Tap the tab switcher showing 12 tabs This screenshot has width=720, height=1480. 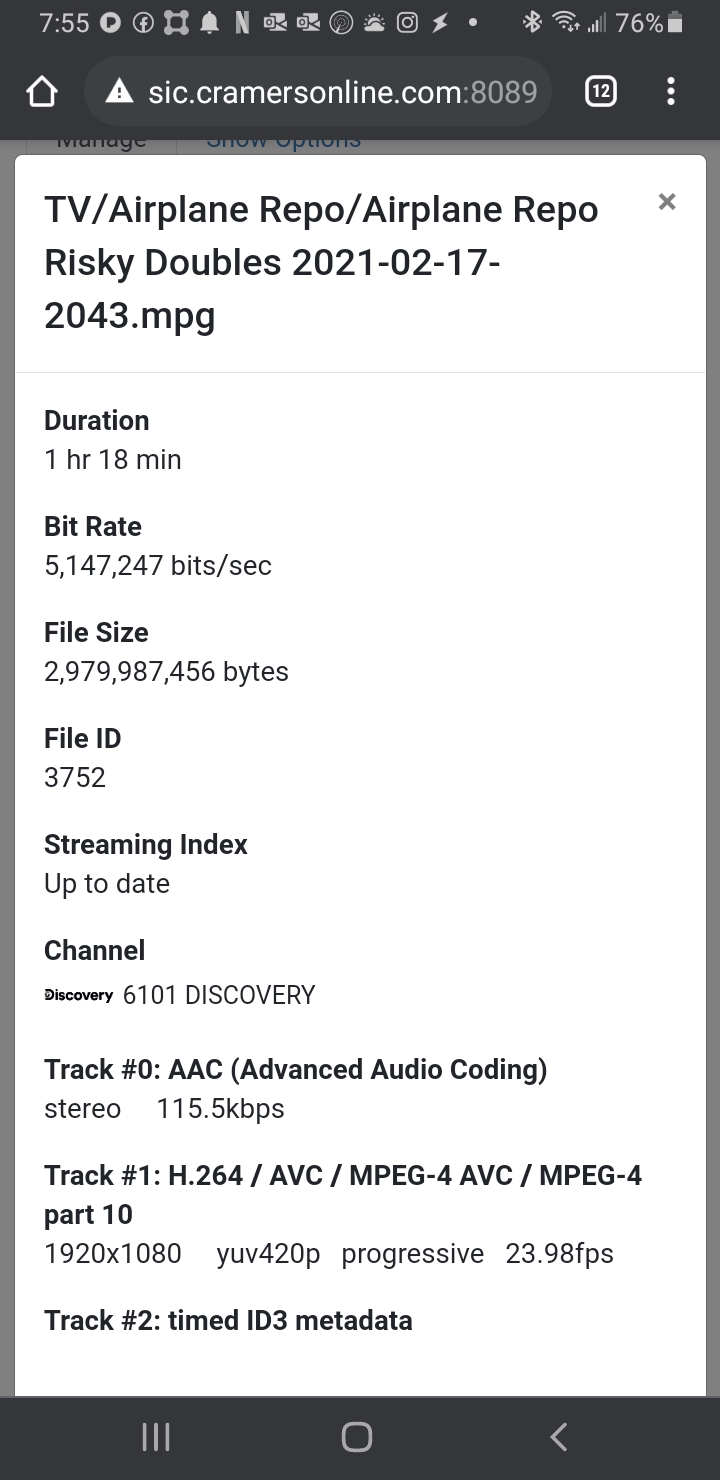click(x=600, y=92)
